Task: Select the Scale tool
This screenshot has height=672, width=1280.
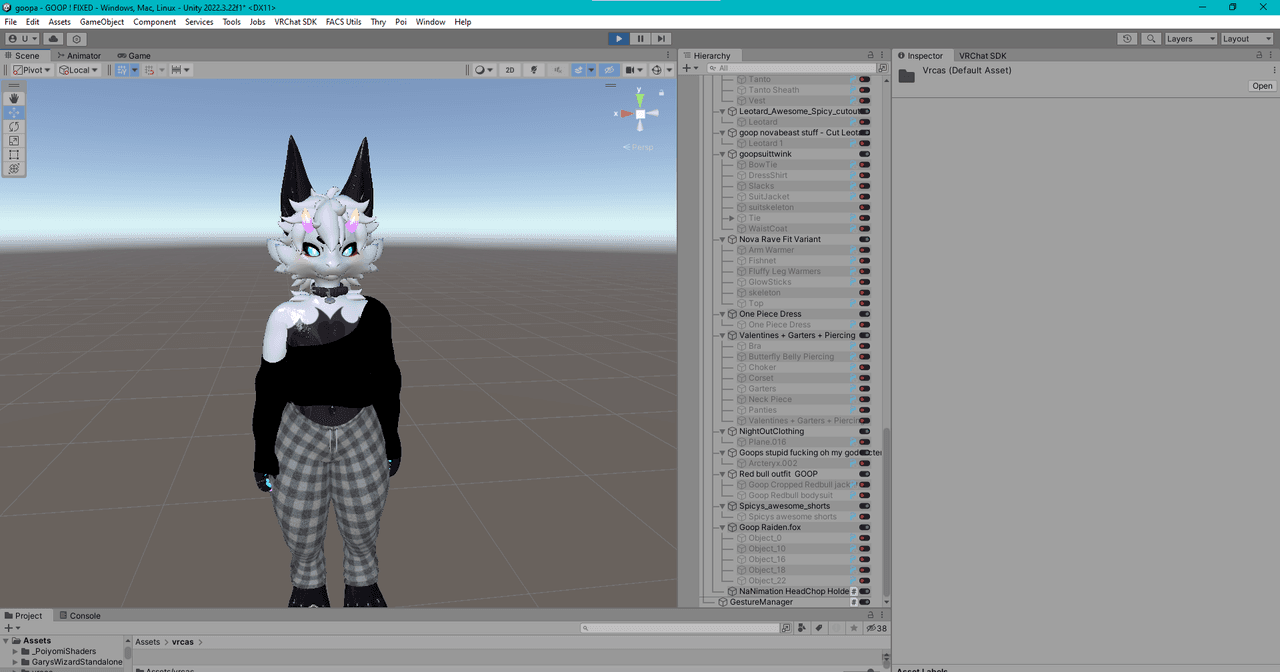Action: (x=14, y=141)
